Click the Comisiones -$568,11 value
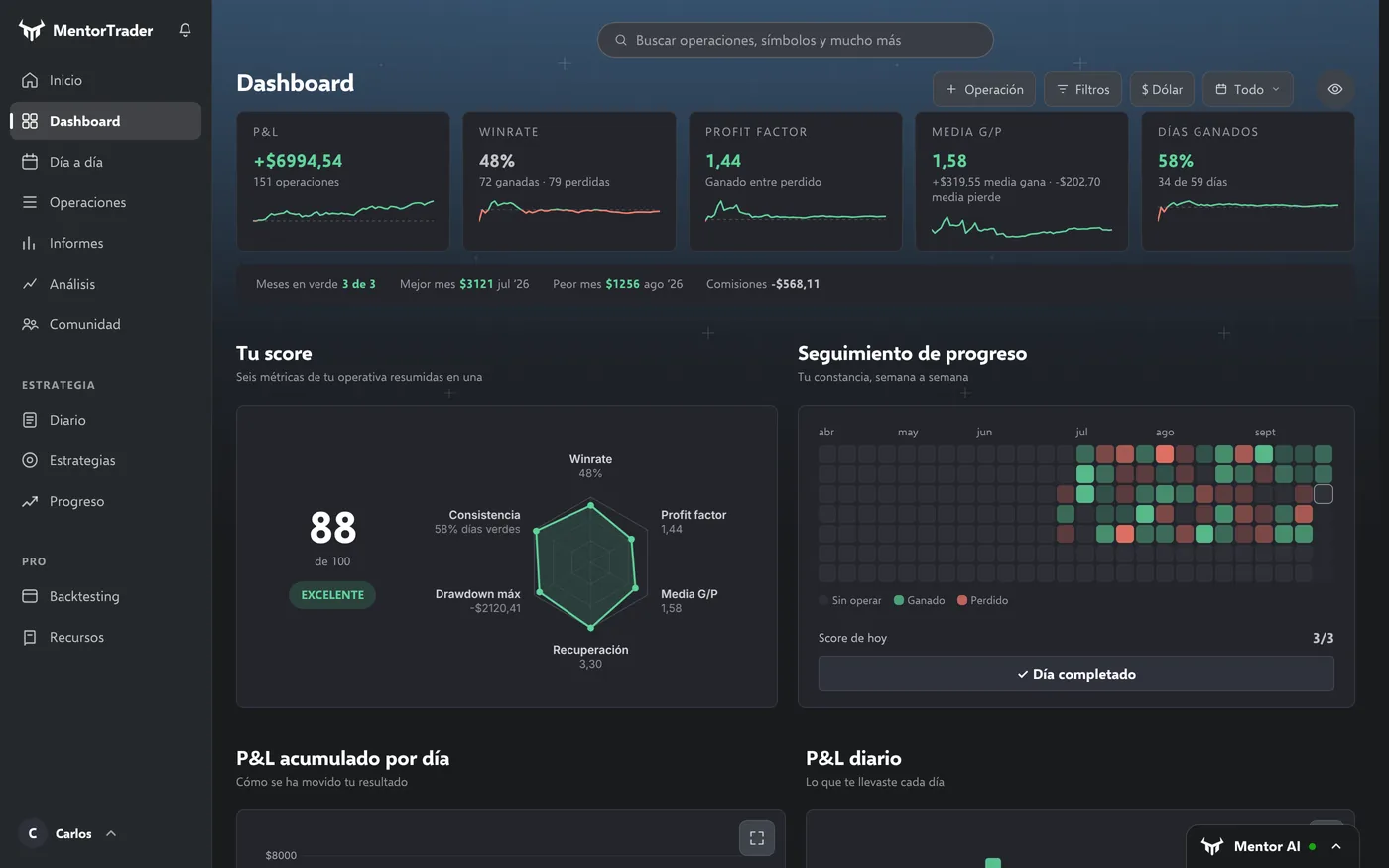Viewport: 1389px width, 868px height. 796,284
